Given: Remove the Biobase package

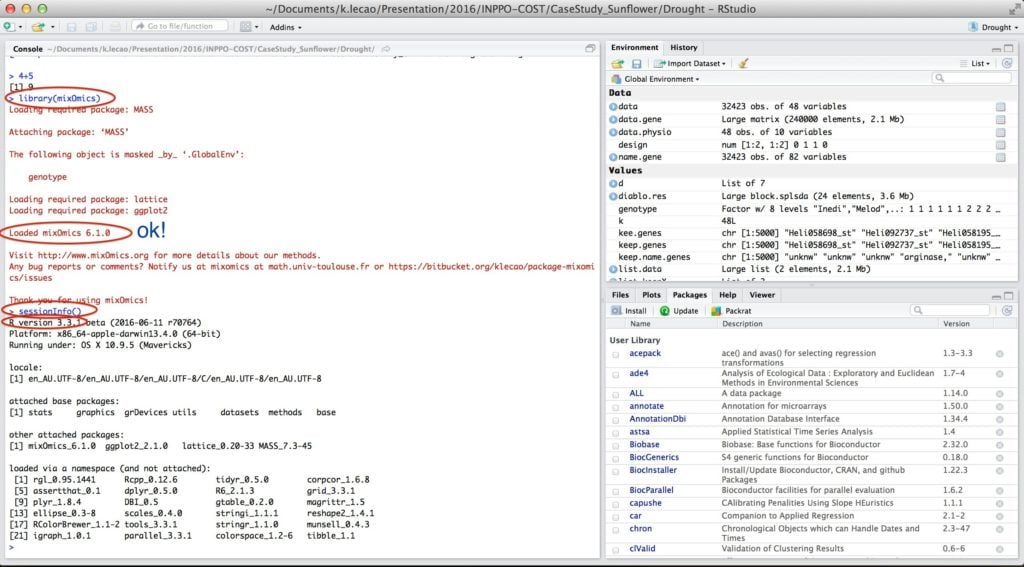Looking at the screenshot, I should [x=1000, y=446].
